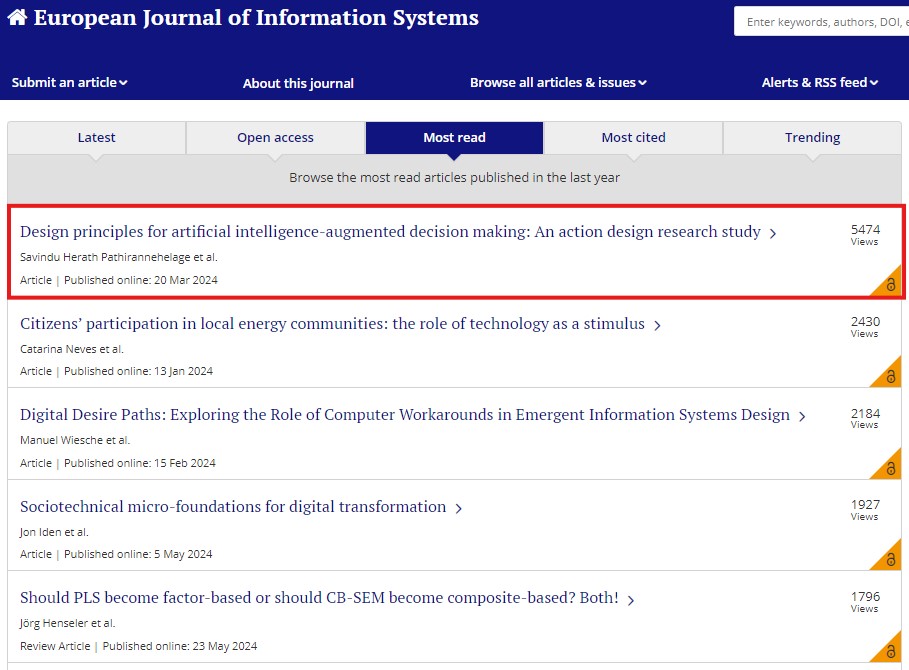Open the Design principles for AI-augmented decision making article
909x670 pixels.
coord(390,231)
